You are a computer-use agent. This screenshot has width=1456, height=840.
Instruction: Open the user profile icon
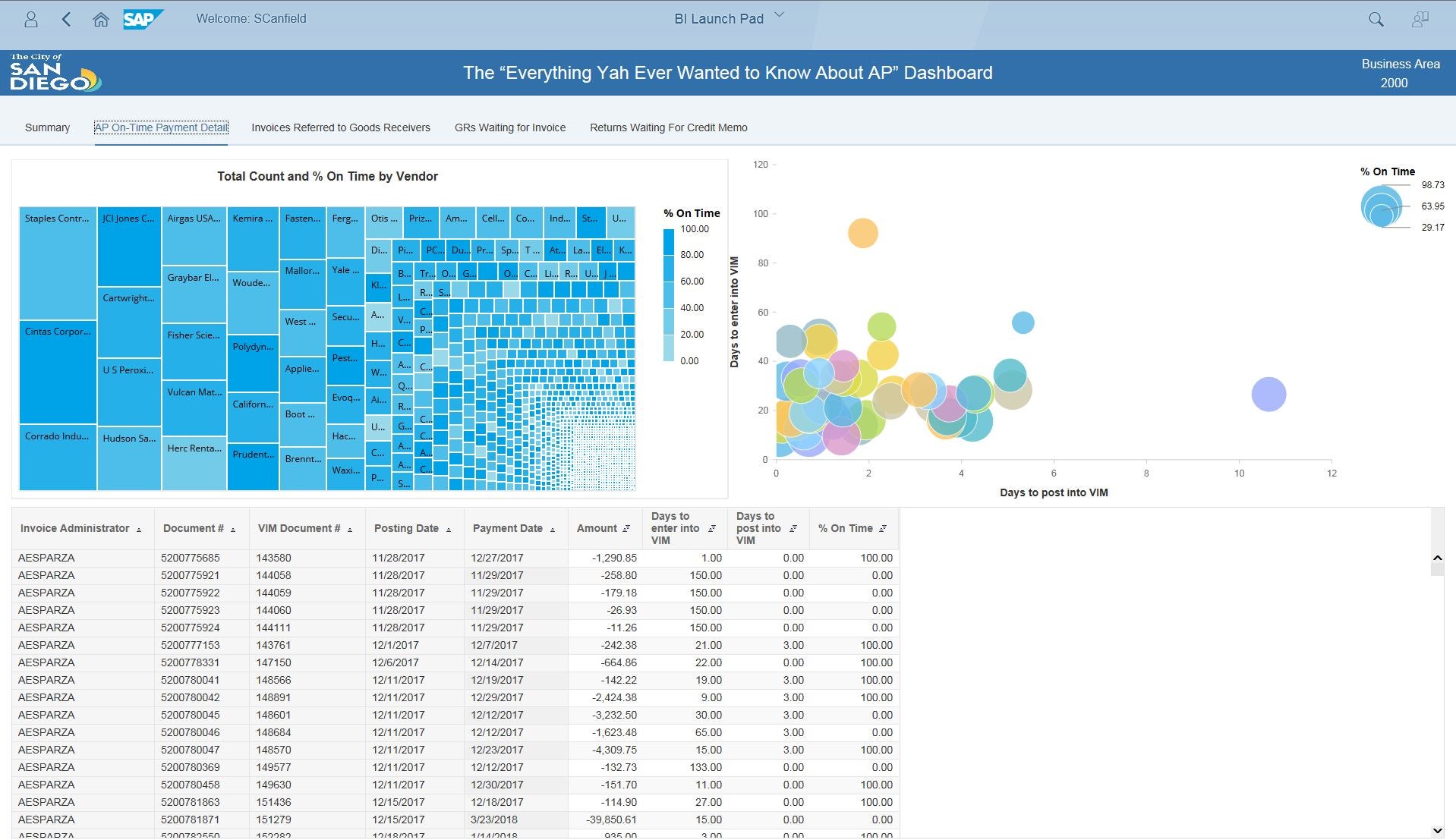(x=31, y=20)
